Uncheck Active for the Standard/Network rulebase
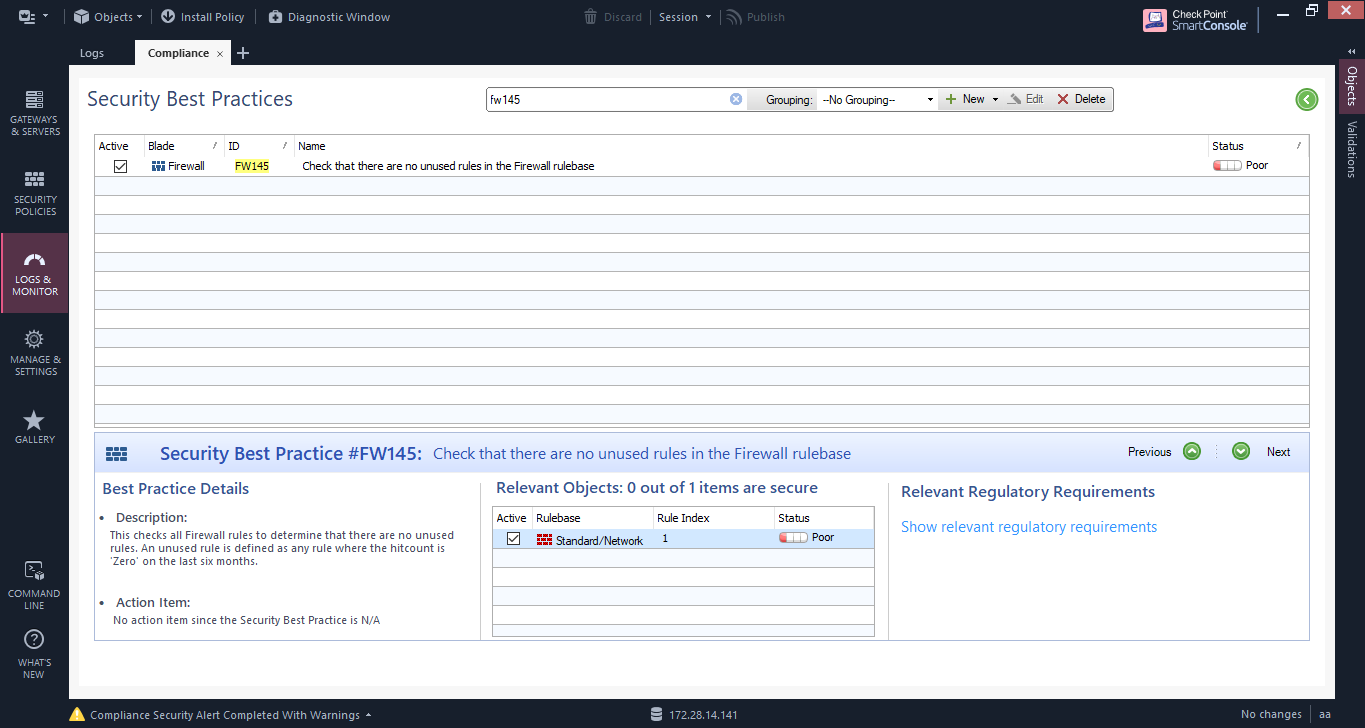The height and width of the screenshot is (728, 1365). 513,538
